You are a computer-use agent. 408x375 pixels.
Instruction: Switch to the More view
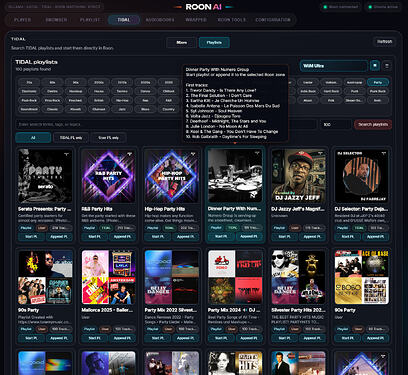181,42
